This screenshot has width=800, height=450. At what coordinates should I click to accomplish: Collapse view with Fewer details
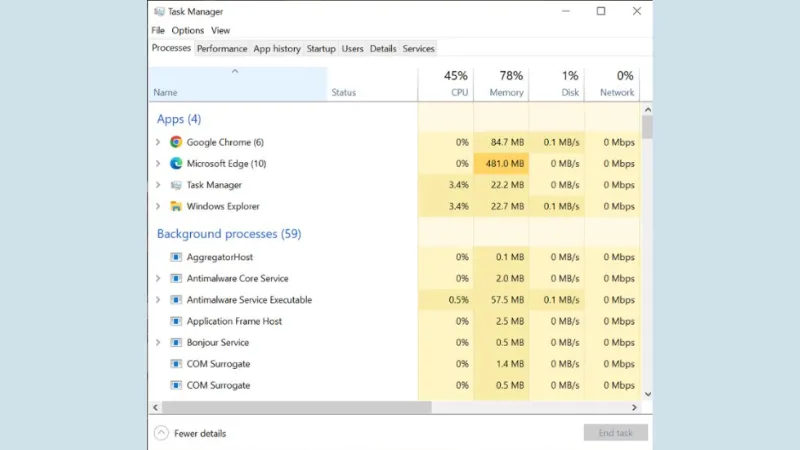click(x=190, y=433)
